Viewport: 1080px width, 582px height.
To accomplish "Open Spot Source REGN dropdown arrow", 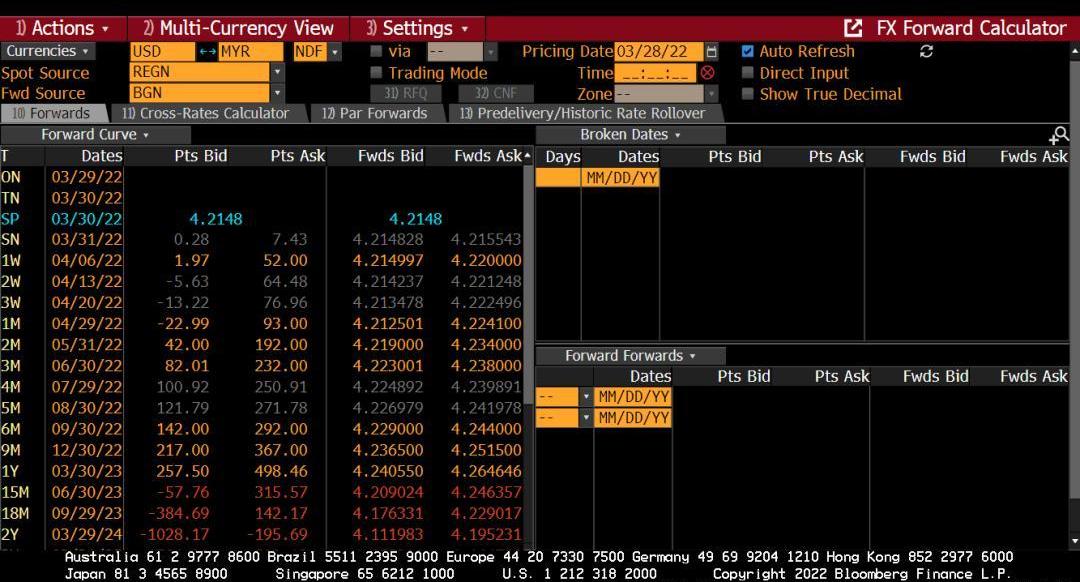I will (x=277, y=72).
